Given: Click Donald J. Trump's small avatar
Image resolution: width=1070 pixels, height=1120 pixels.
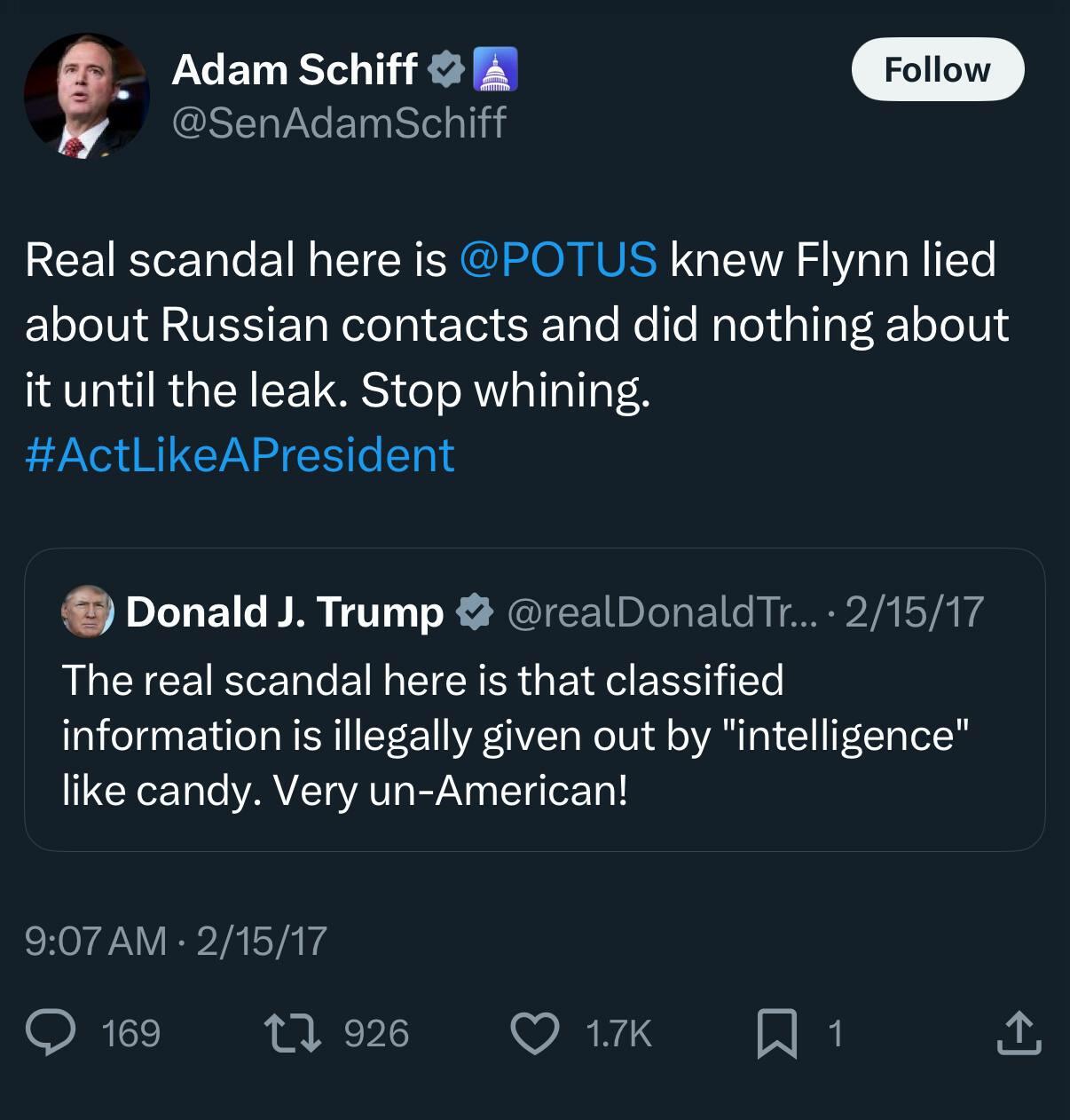Looking at the screenshot, I should [88, 611].
